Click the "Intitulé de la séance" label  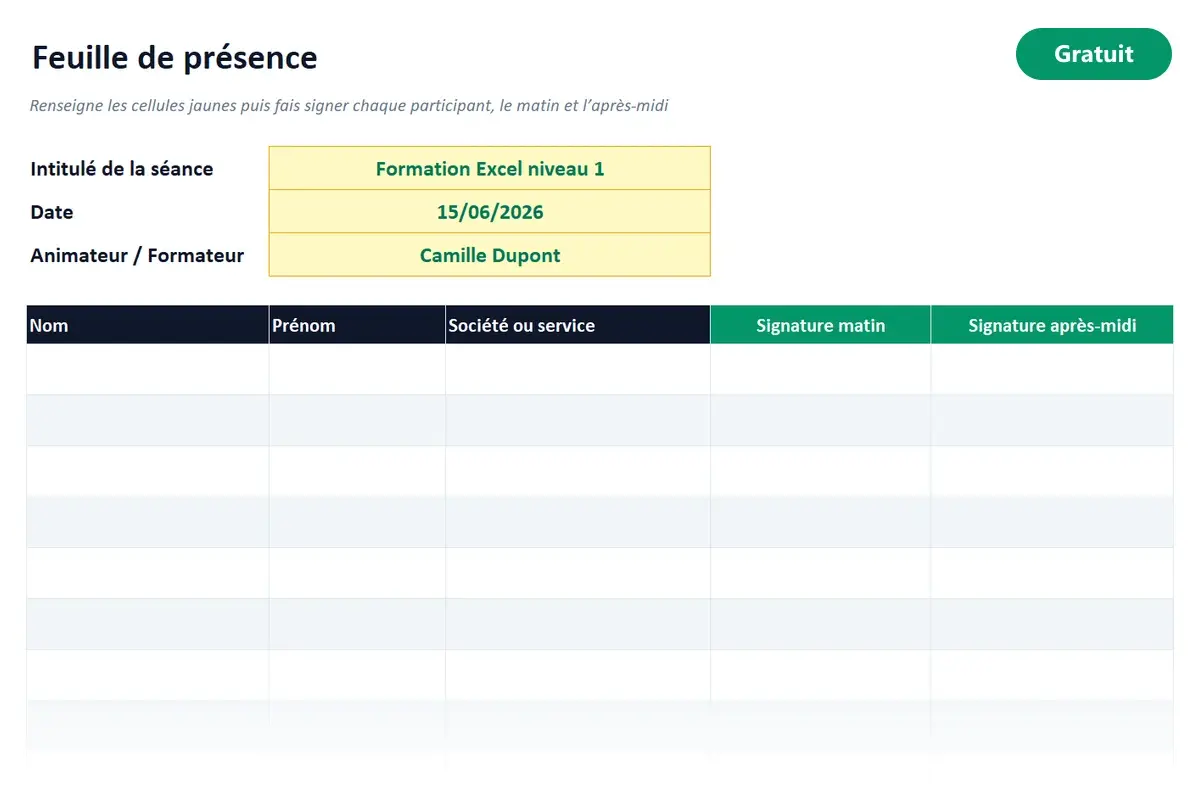click(122, 169)
